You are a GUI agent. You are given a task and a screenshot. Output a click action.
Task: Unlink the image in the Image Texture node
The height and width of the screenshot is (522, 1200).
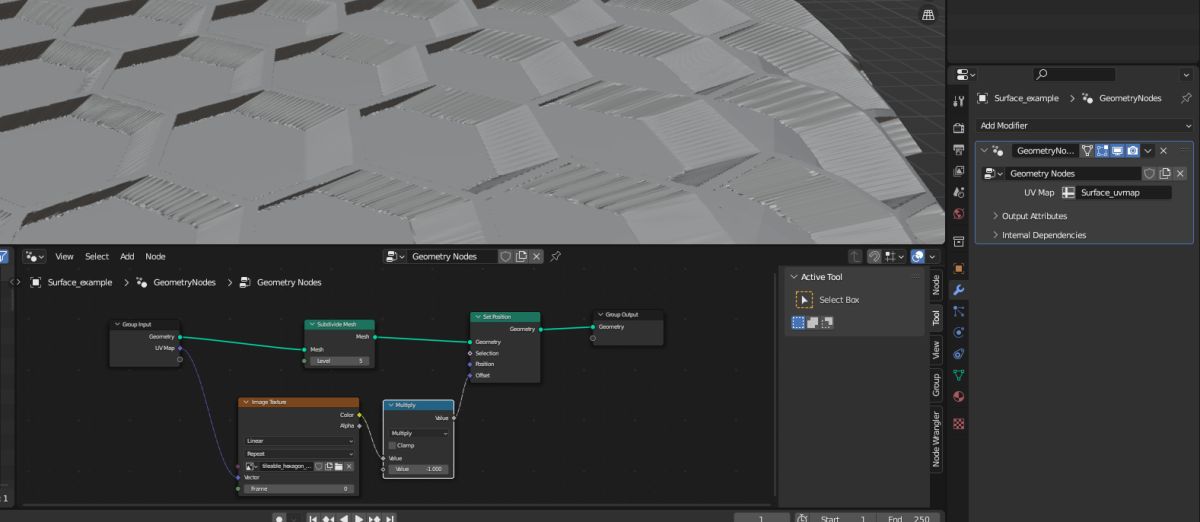[349, 466]
